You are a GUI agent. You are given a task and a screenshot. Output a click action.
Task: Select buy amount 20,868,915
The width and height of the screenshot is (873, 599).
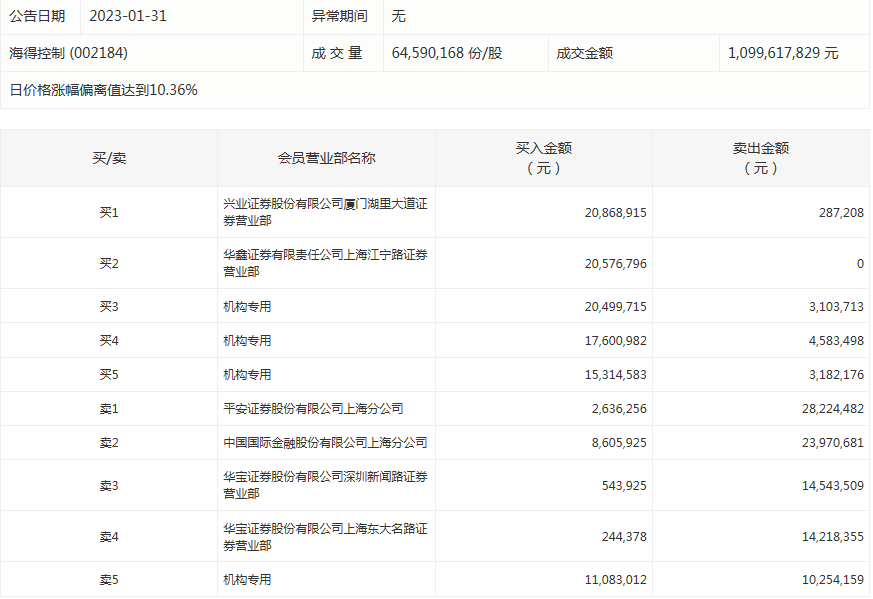[615, 213]
